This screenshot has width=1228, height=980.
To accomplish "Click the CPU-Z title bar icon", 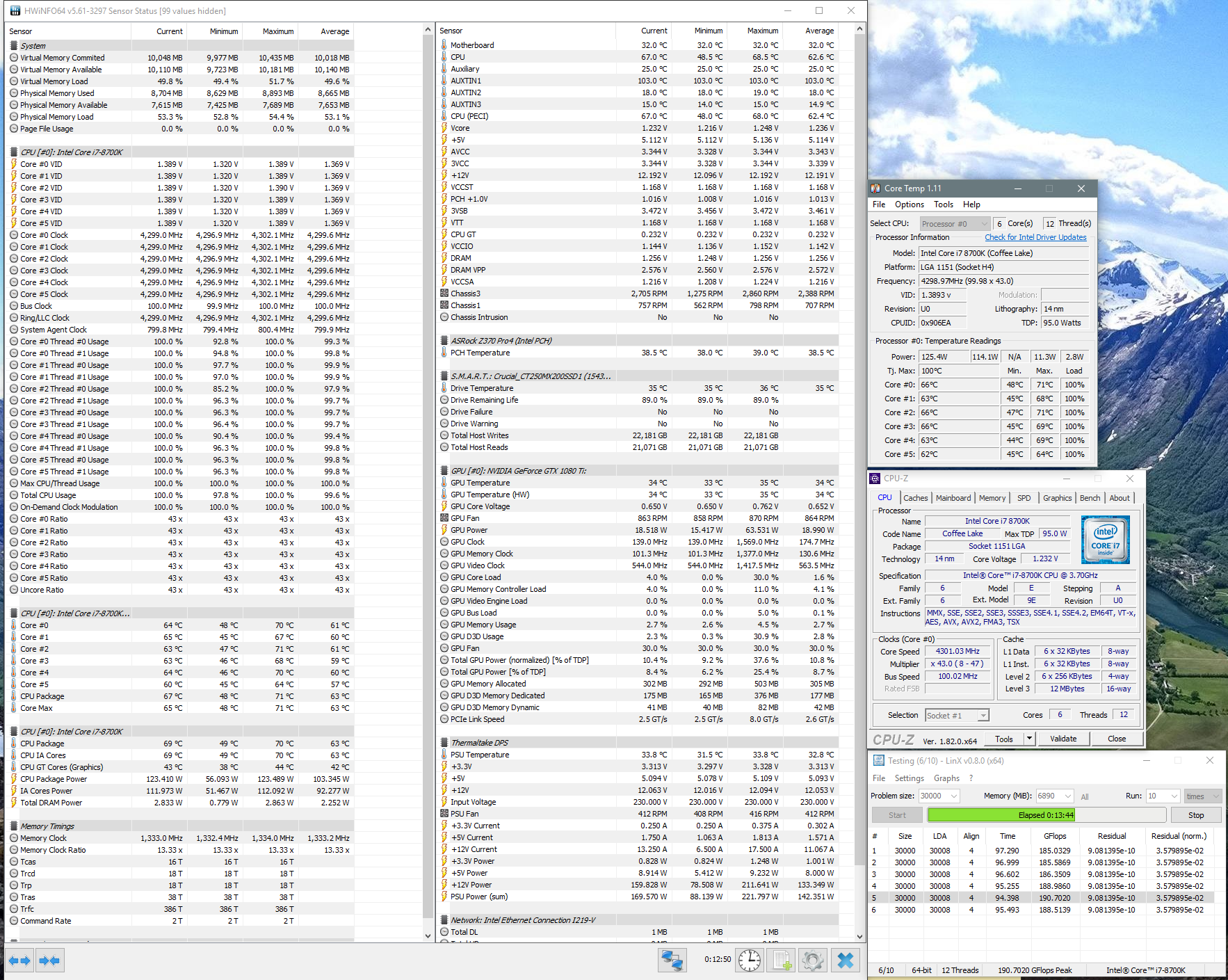I will [875, 479].
